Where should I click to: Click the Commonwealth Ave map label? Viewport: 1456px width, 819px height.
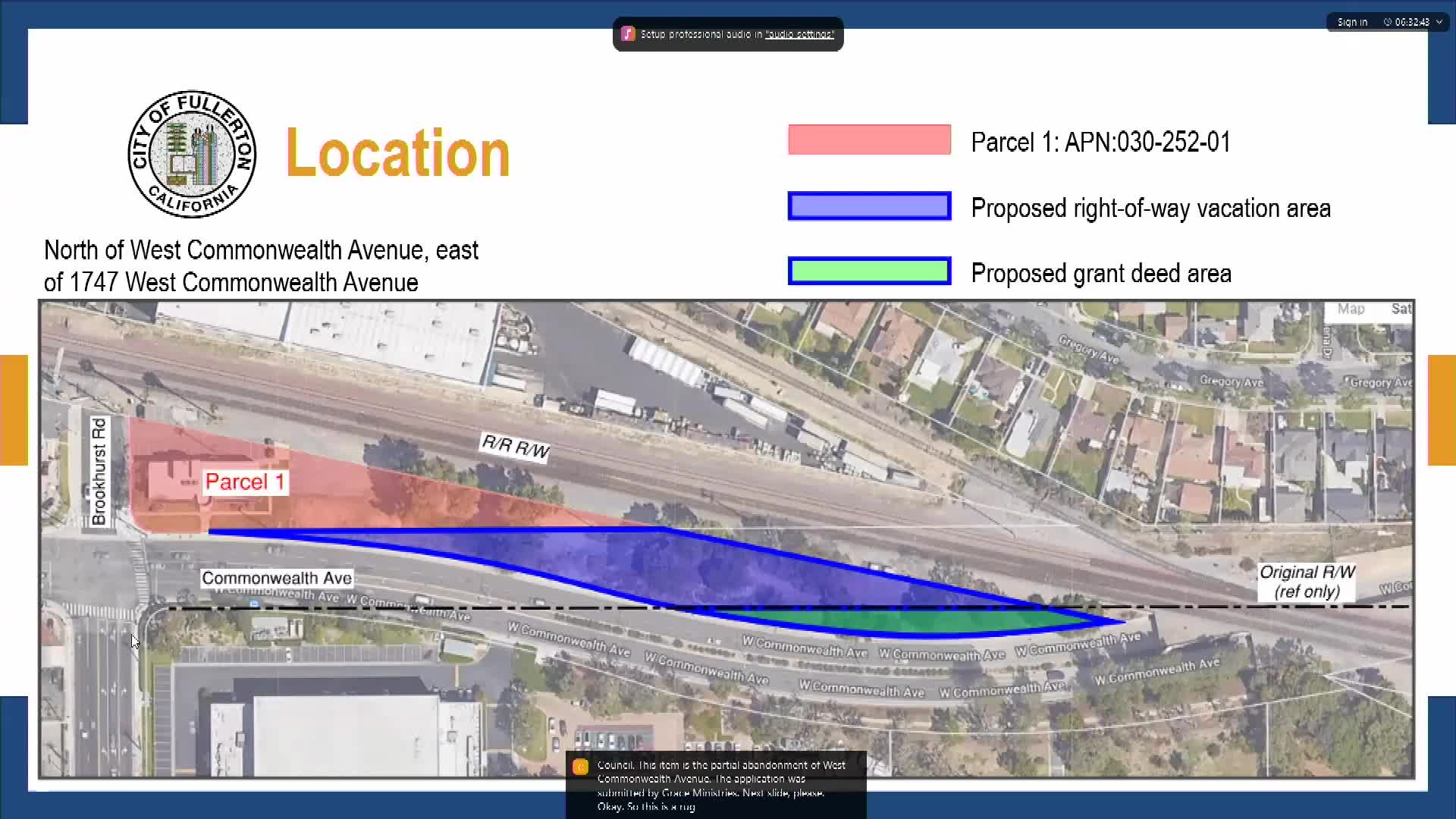point(277,579)
